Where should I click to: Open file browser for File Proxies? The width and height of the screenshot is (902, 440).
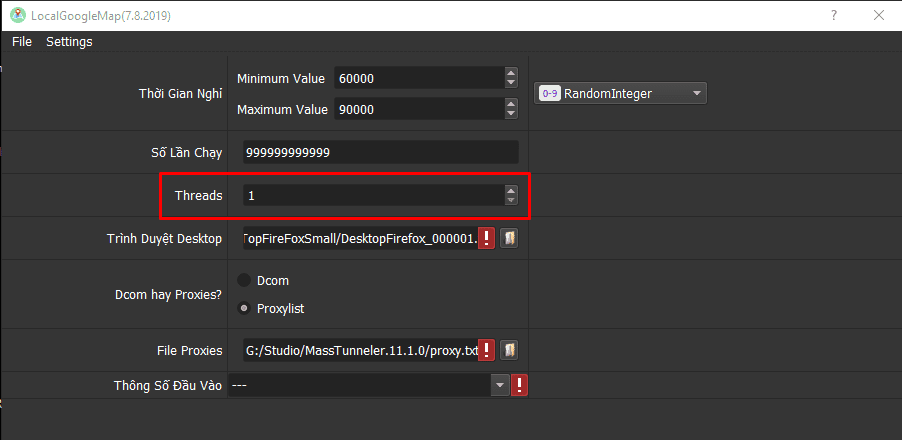tap(509, 350)
